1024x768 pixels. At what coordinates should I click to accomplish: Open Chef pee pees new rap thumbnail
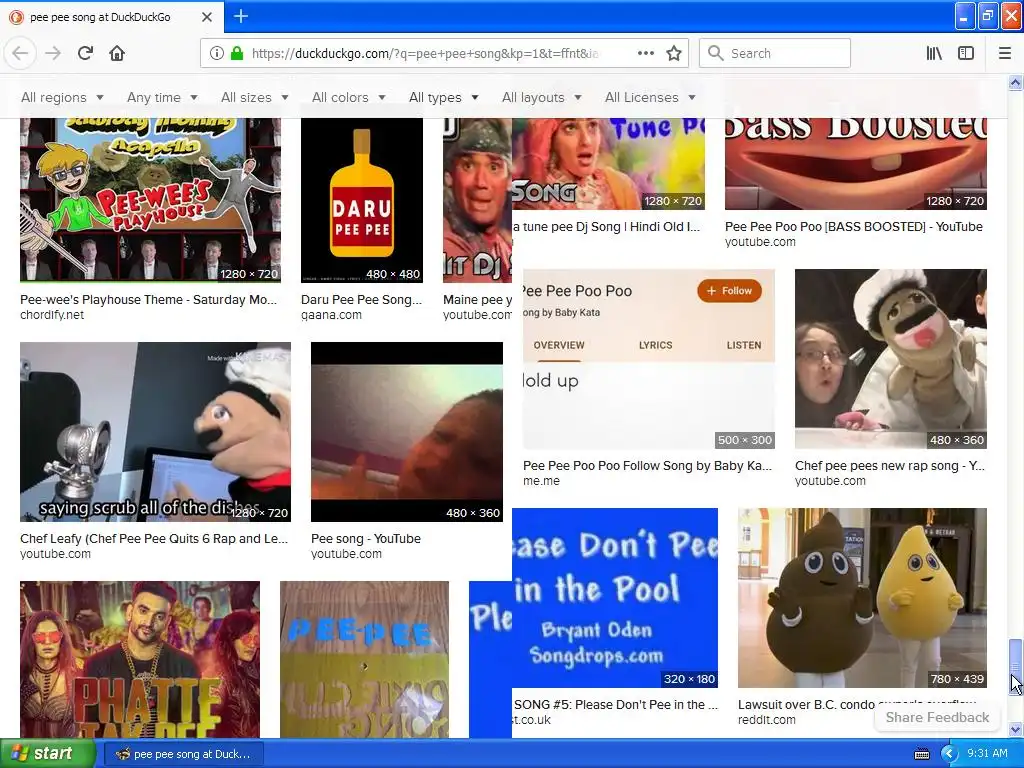click(x=891, y=359)
